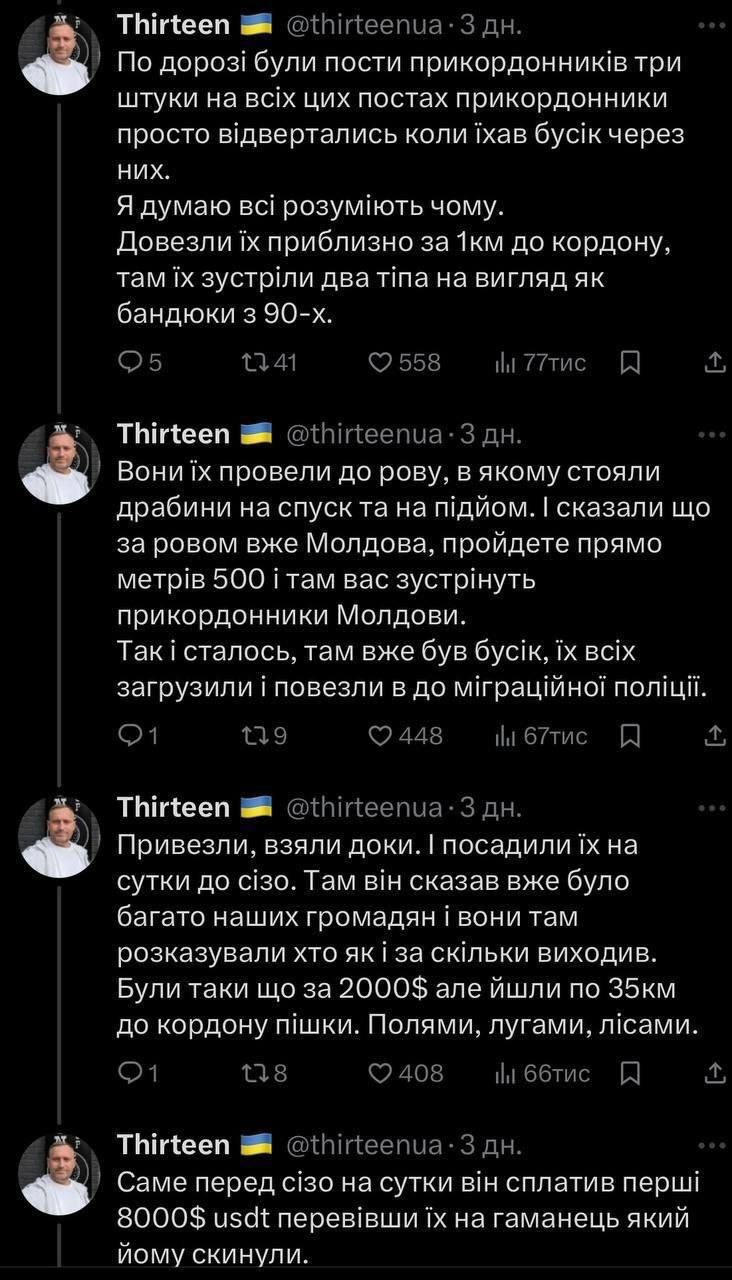Share the tweet with 66тис views
This screenshot has height=1280, width=732.
[715, 1073]
